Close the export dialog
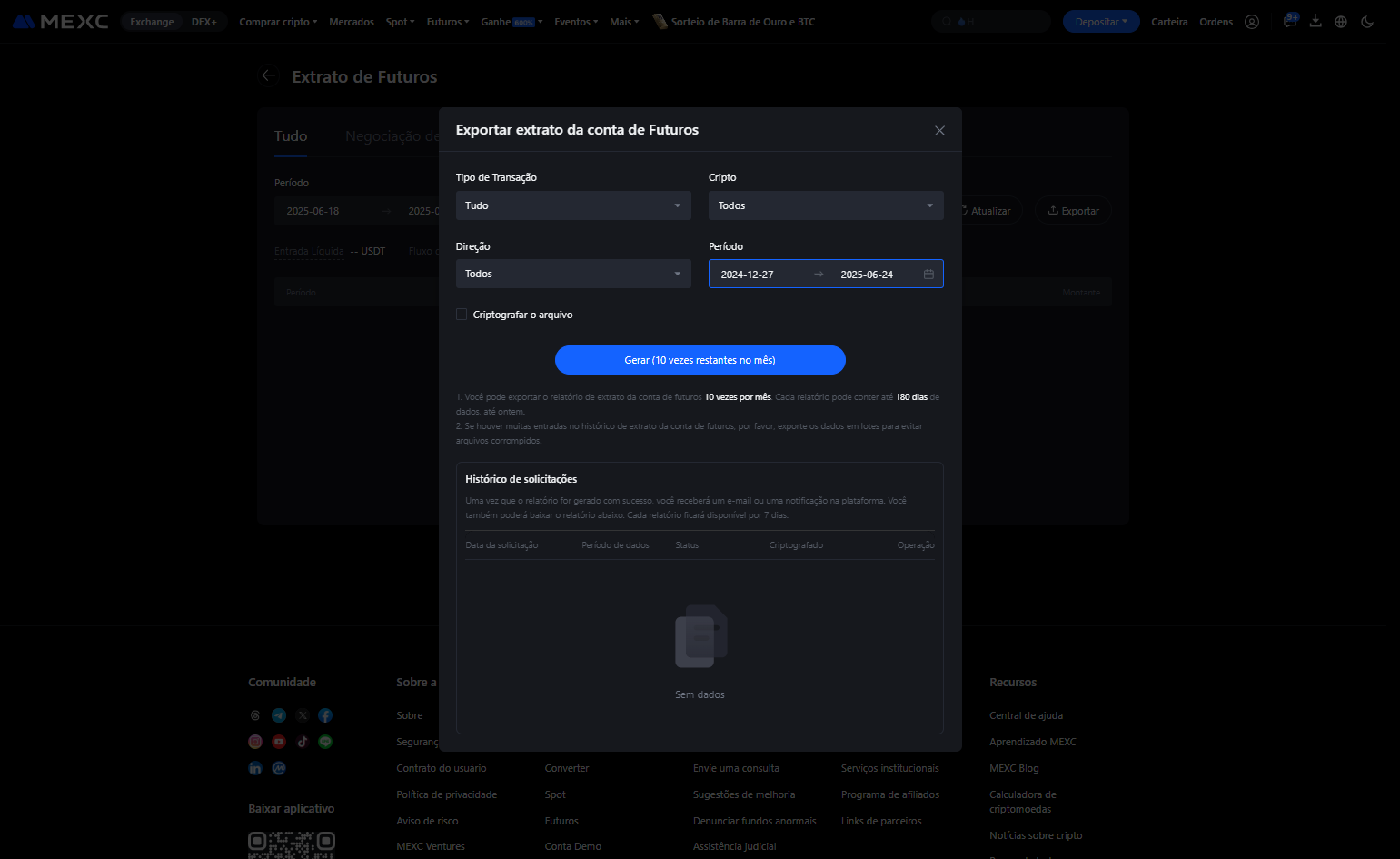 940,131
